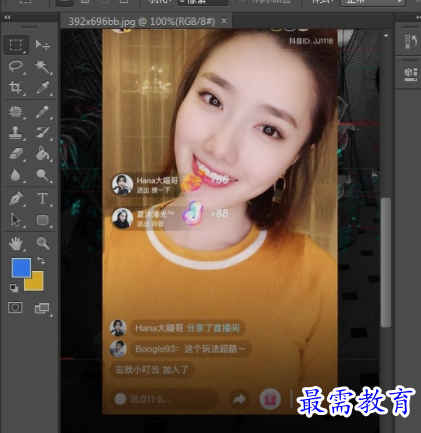Select the Magic Wand tool
Image resolution: width=421 pixels, height=433 pixels.
click(x=43, y=67)
